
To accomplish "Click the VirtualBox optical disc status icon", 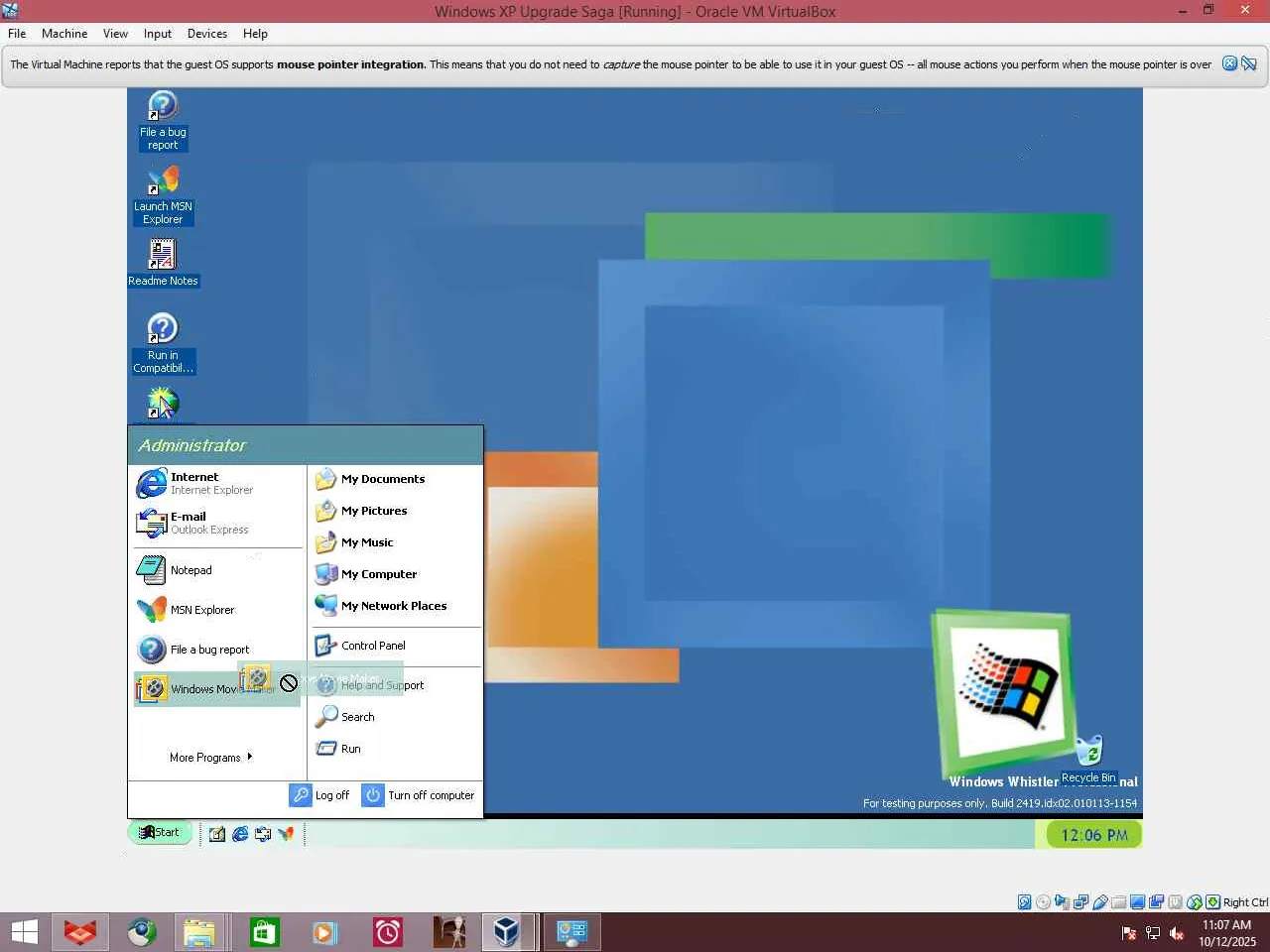I will point(1043,902).
